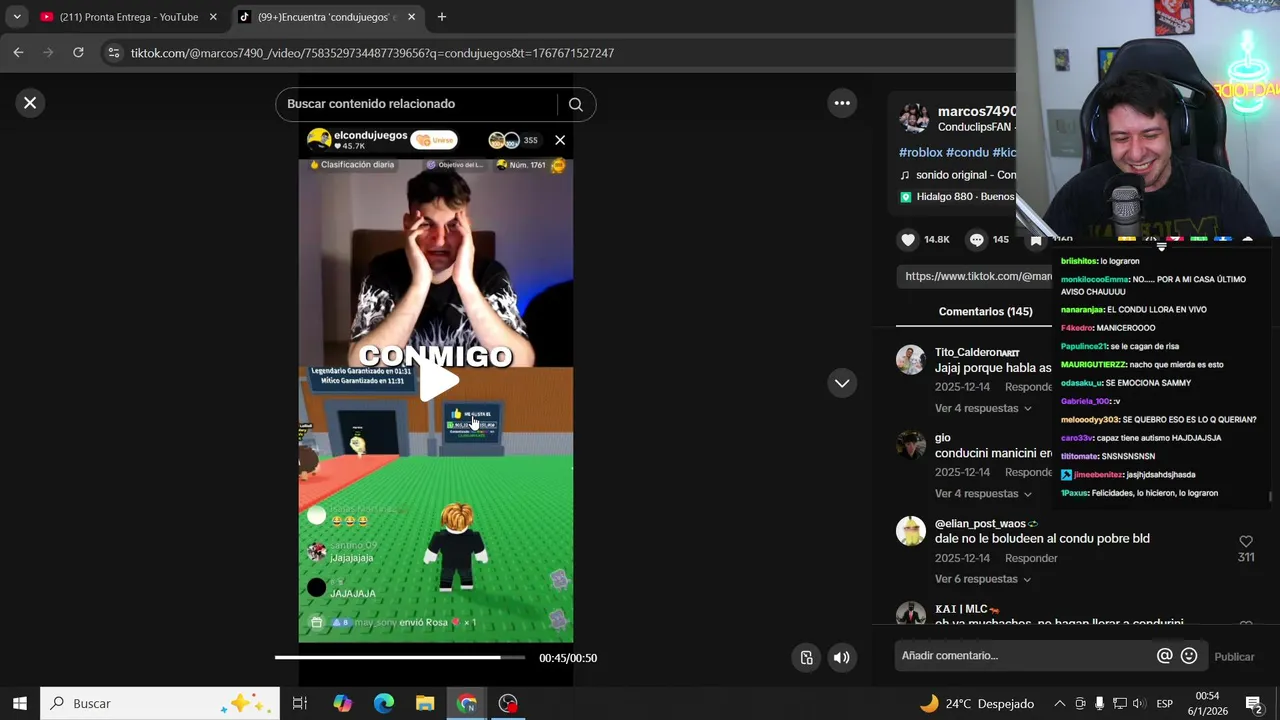1280x720 pixels.
Task: Reply to the elian_post_waos comment
Action: click(x=1031, y=558)
